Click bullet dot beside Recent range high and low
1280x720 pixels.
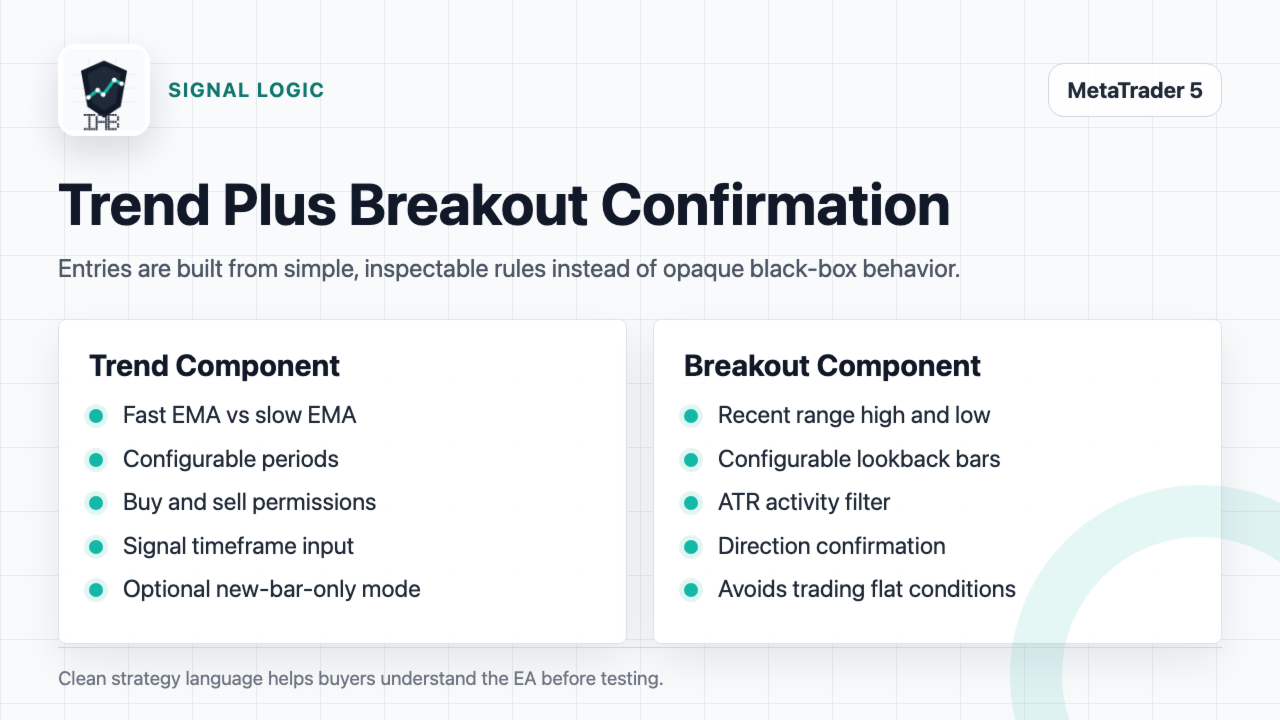[691, 416]
